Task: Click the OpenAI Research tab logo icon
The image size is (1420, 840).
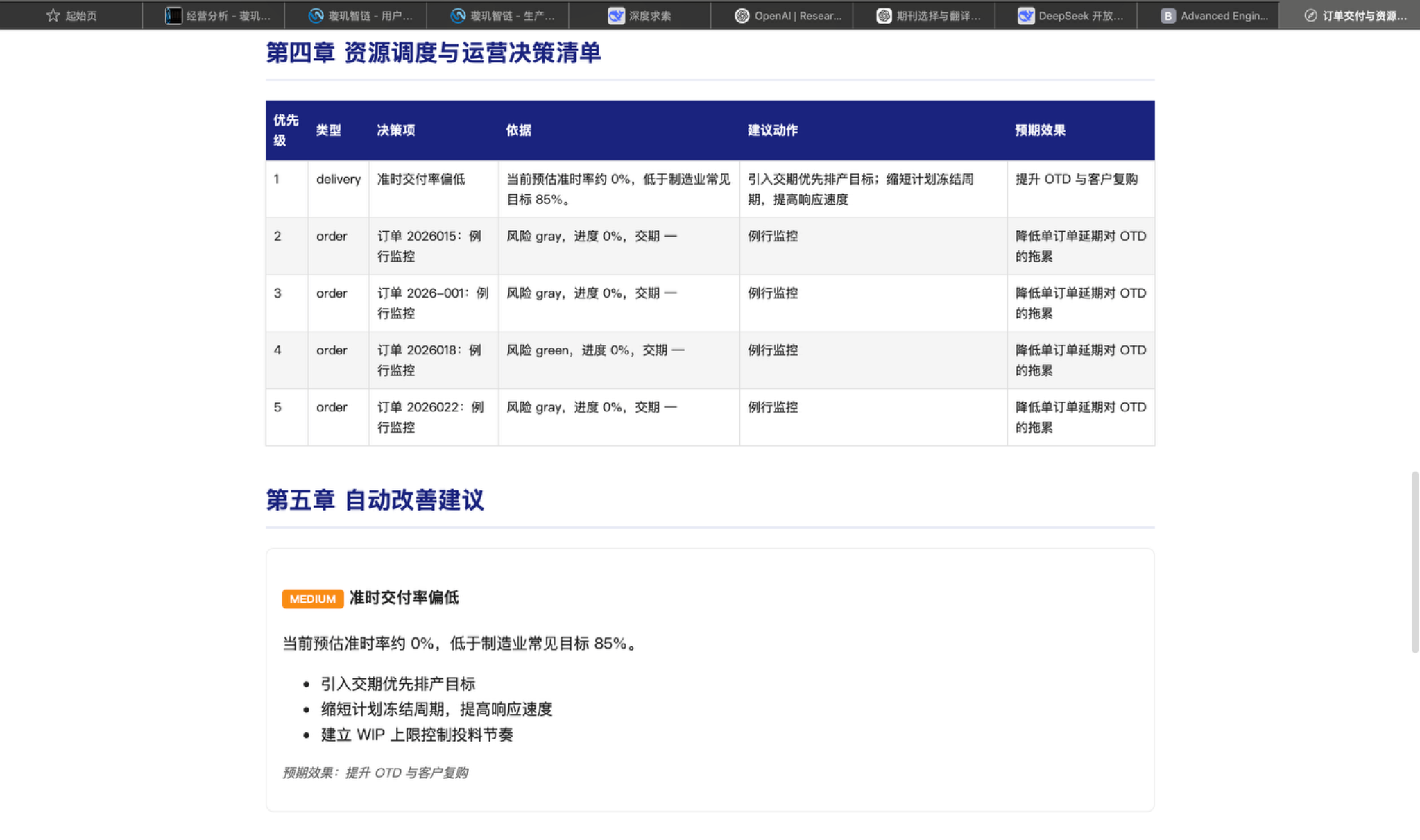Action: coord(742,15)
